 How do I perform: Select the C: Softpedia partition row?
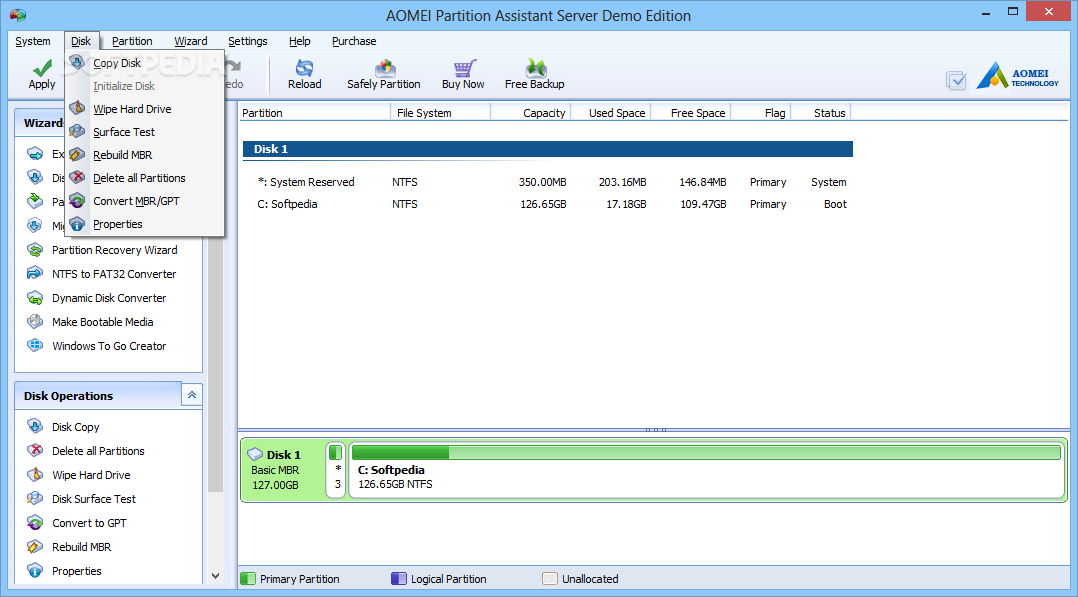pyautogui.click(x=548, y=204)
